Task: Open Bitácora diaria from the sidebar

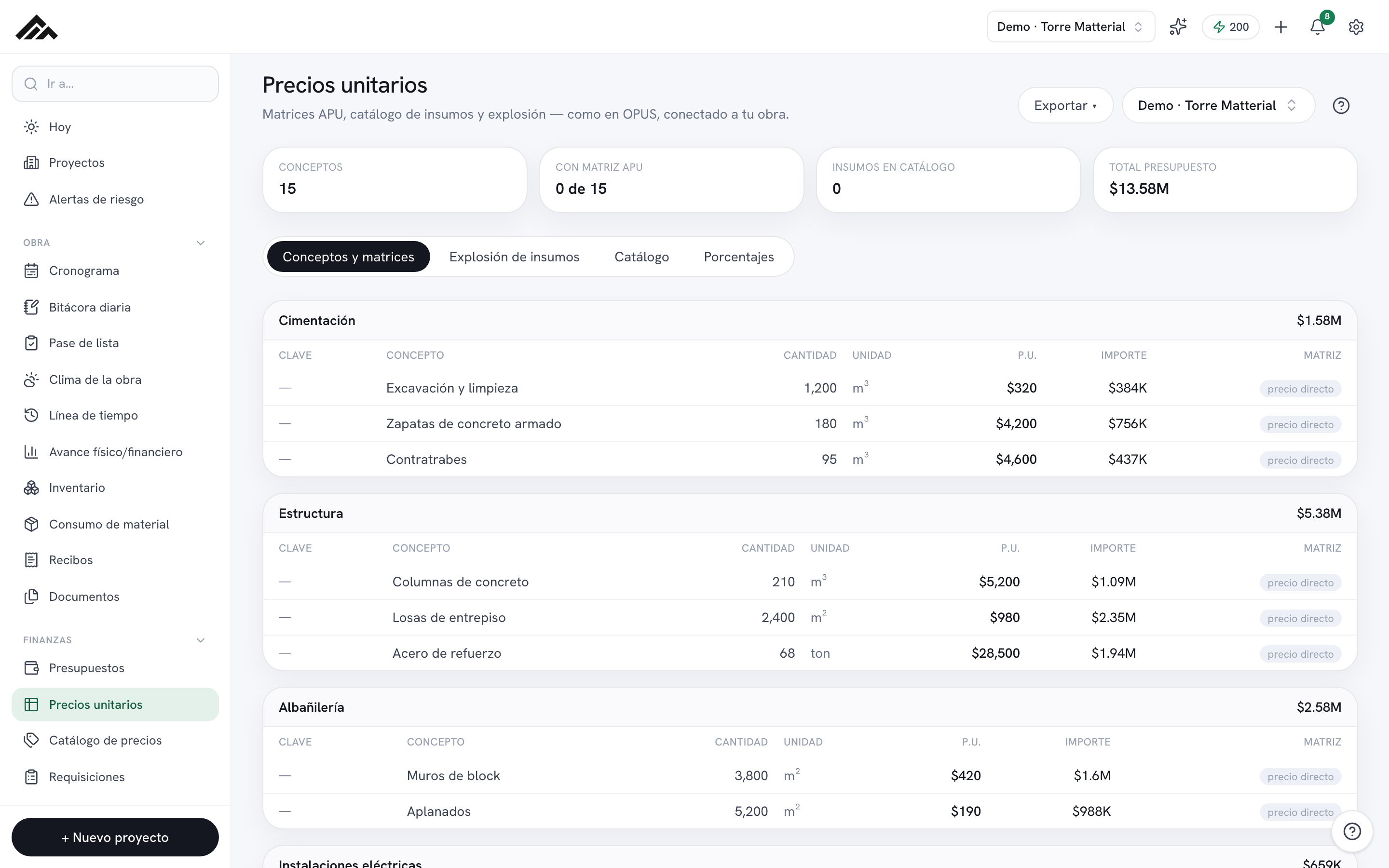Action: coord(115,307)
